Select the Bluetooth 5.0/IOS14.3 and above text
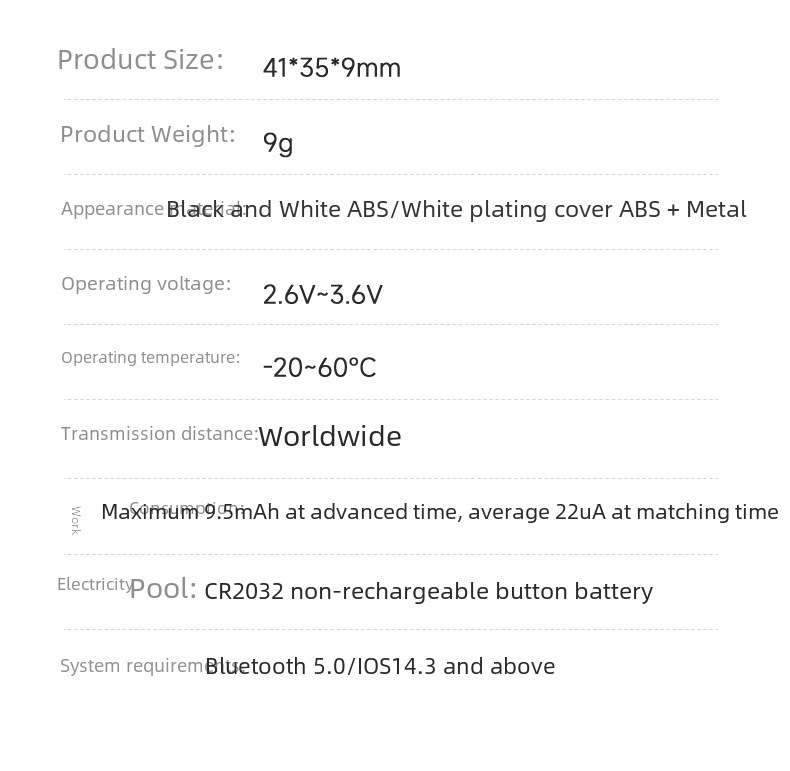The image size is (790, 771). [x=380, y=667]
